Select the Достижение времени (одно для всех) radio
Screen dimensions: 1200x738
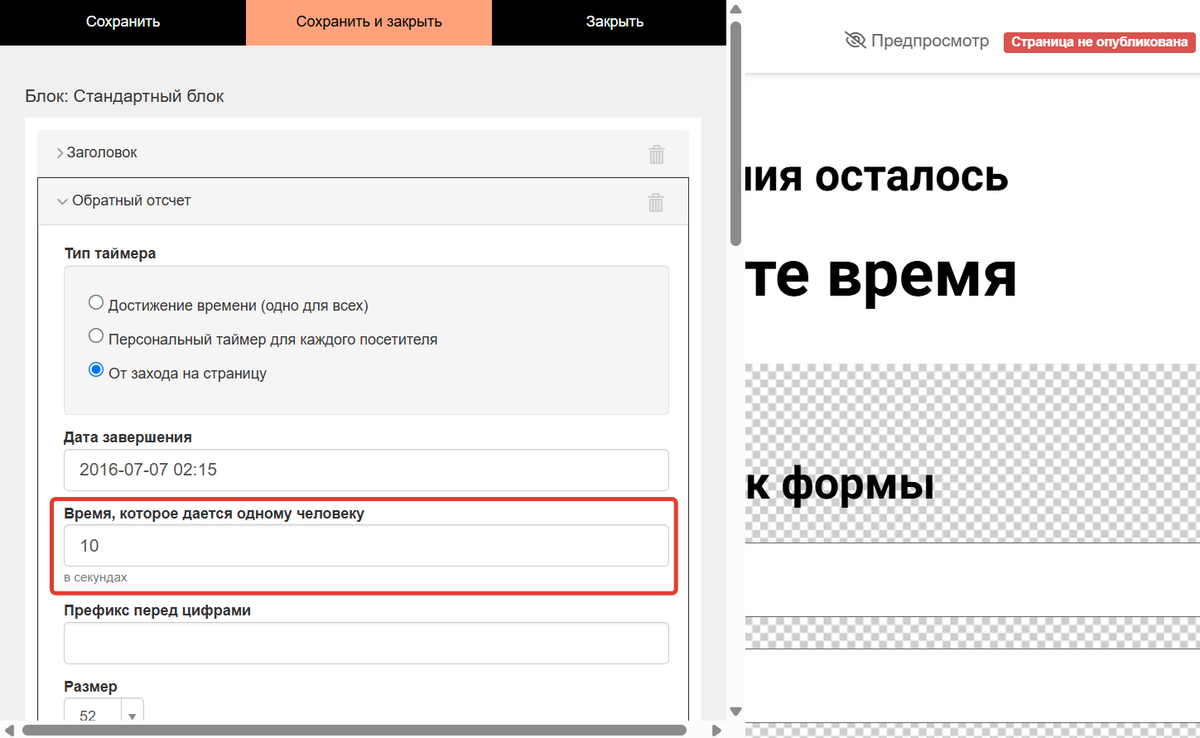[96, 304]
